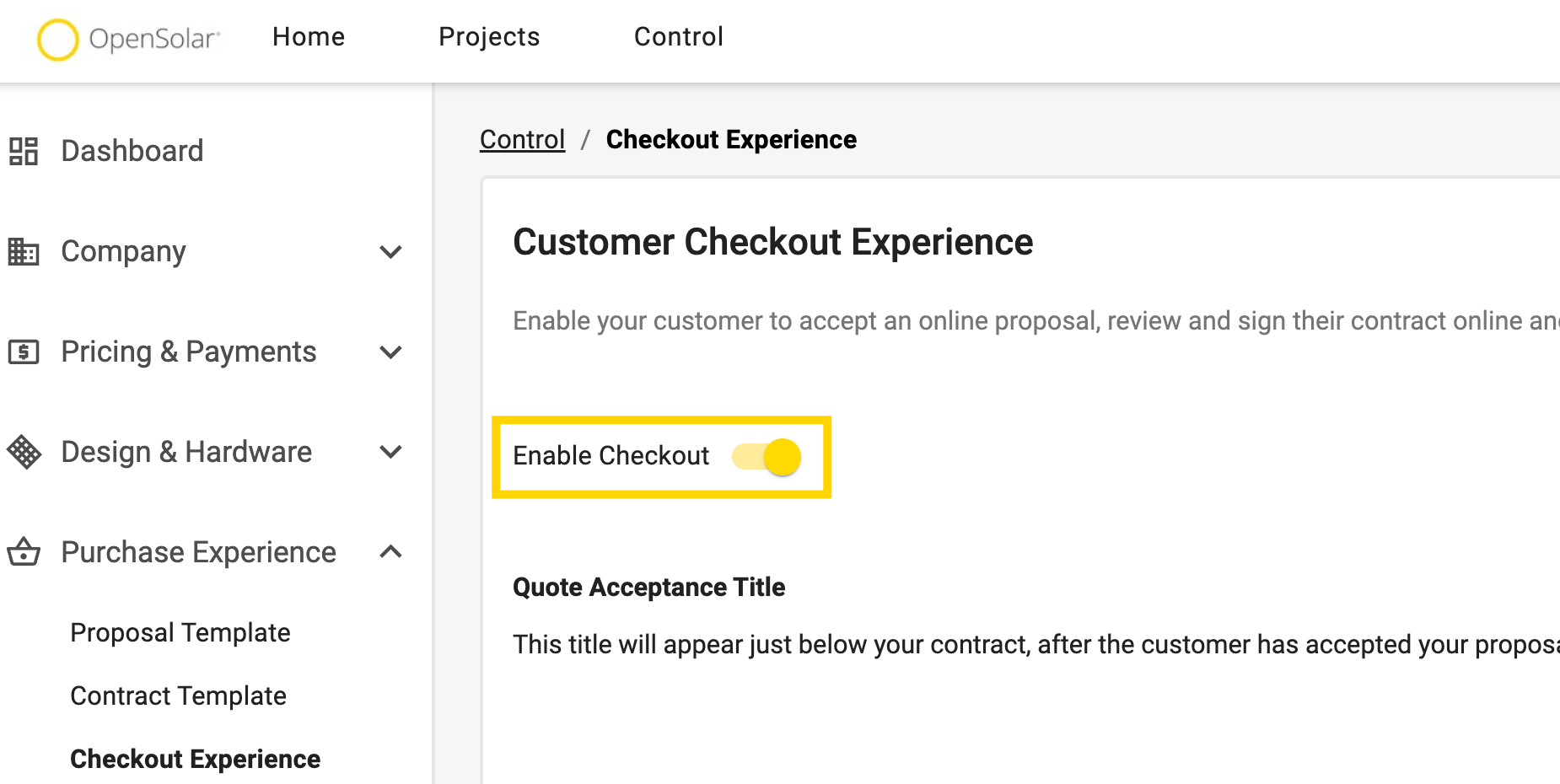1560x784 pixels.
Task: Expand the Company section chevron
Action: [390, 251]
